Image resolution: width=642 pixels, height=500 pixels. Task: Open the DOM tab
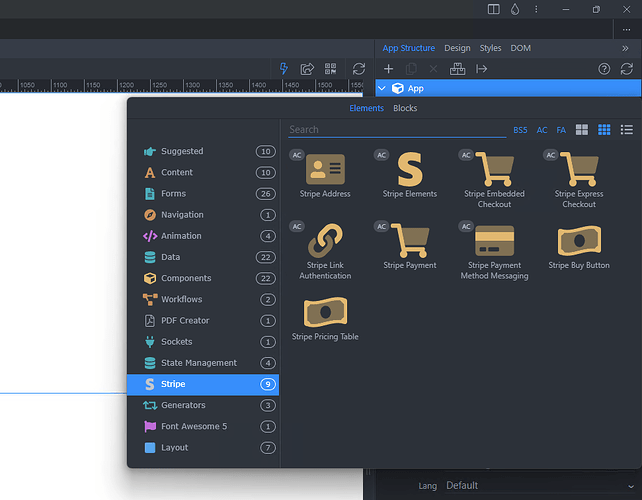[x=520, y=48]
